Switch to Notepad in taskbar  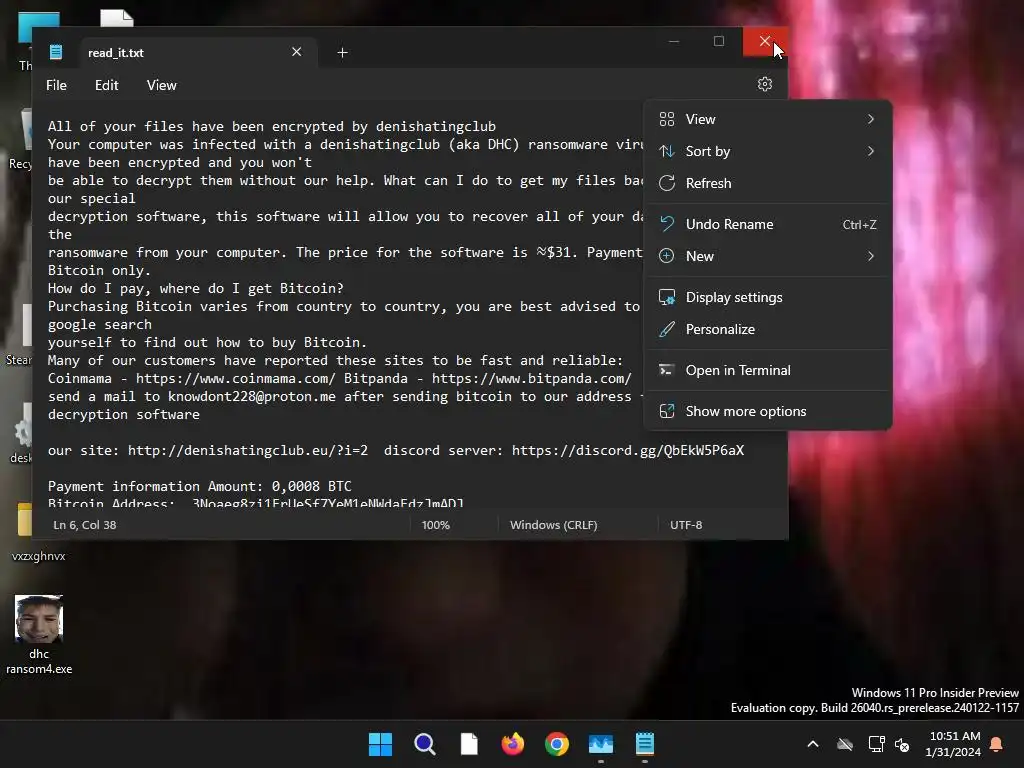[645, 744]
